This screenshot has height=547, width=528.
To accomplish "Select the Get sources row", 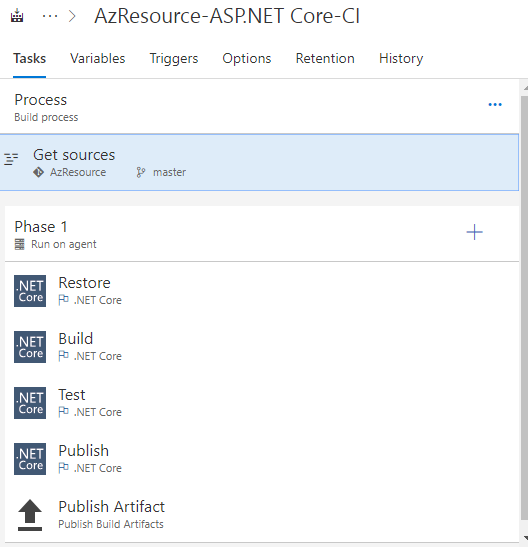I will 259,163.
